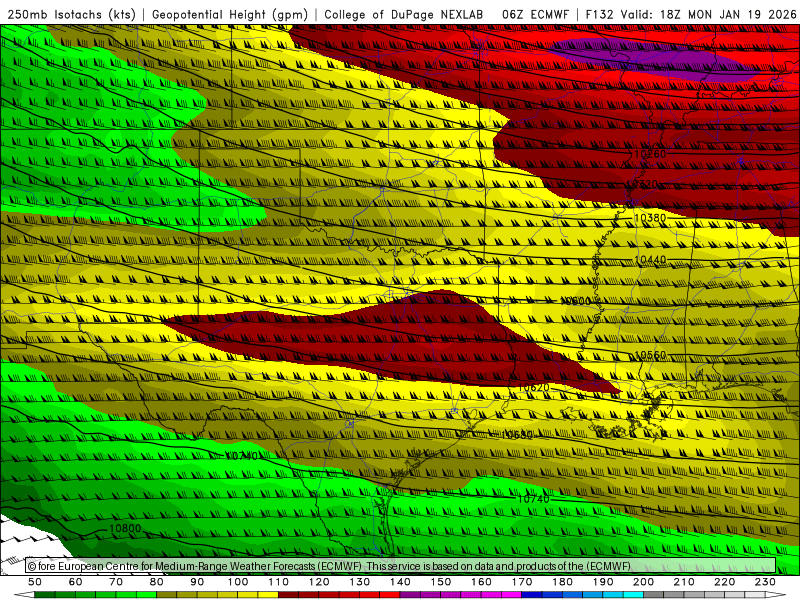
Task: Click the "Geopotential Height (gpm)" title text
Action: pos(230,14)
